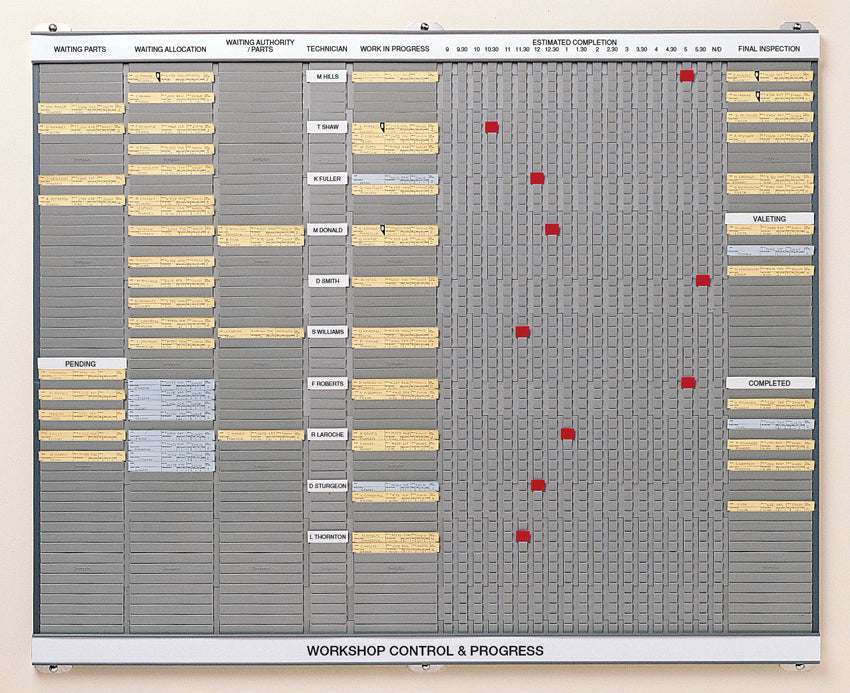Click the VALETING section label
The width and height of the screenshot is (850, 693).
tap(768, 218)
